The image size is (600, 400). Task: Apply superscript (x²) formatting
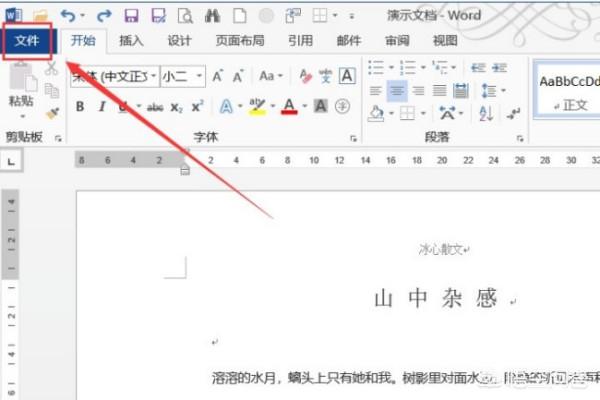point(197,106)
